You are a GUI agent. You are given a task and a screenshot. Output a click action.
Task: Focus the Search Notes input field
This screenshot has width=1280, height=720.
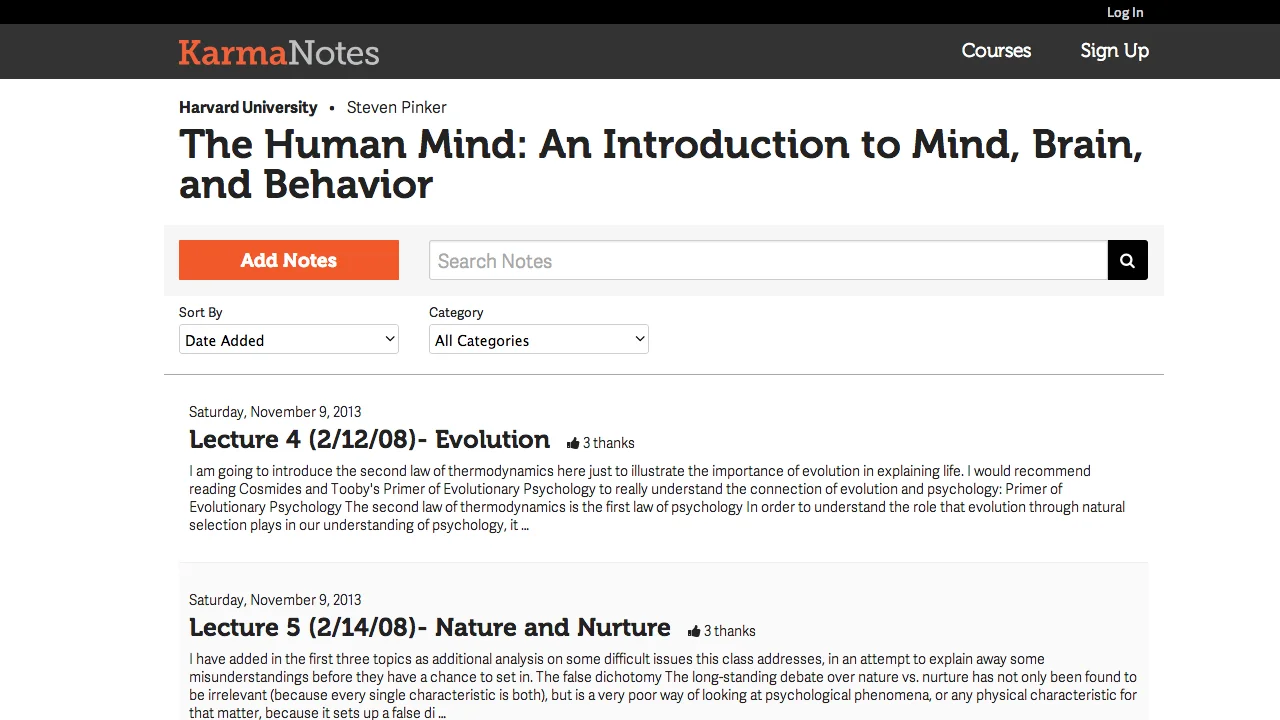(x=768, y=260)
